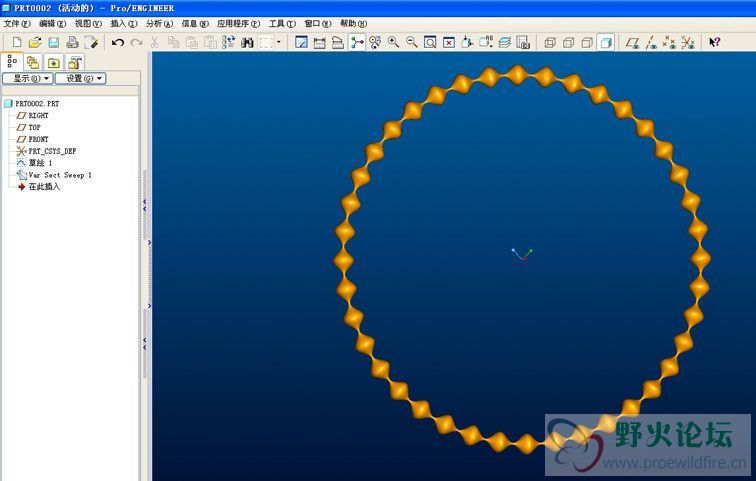
Task: Click the Copy icon in the toolbar
Action: [174, 42]
